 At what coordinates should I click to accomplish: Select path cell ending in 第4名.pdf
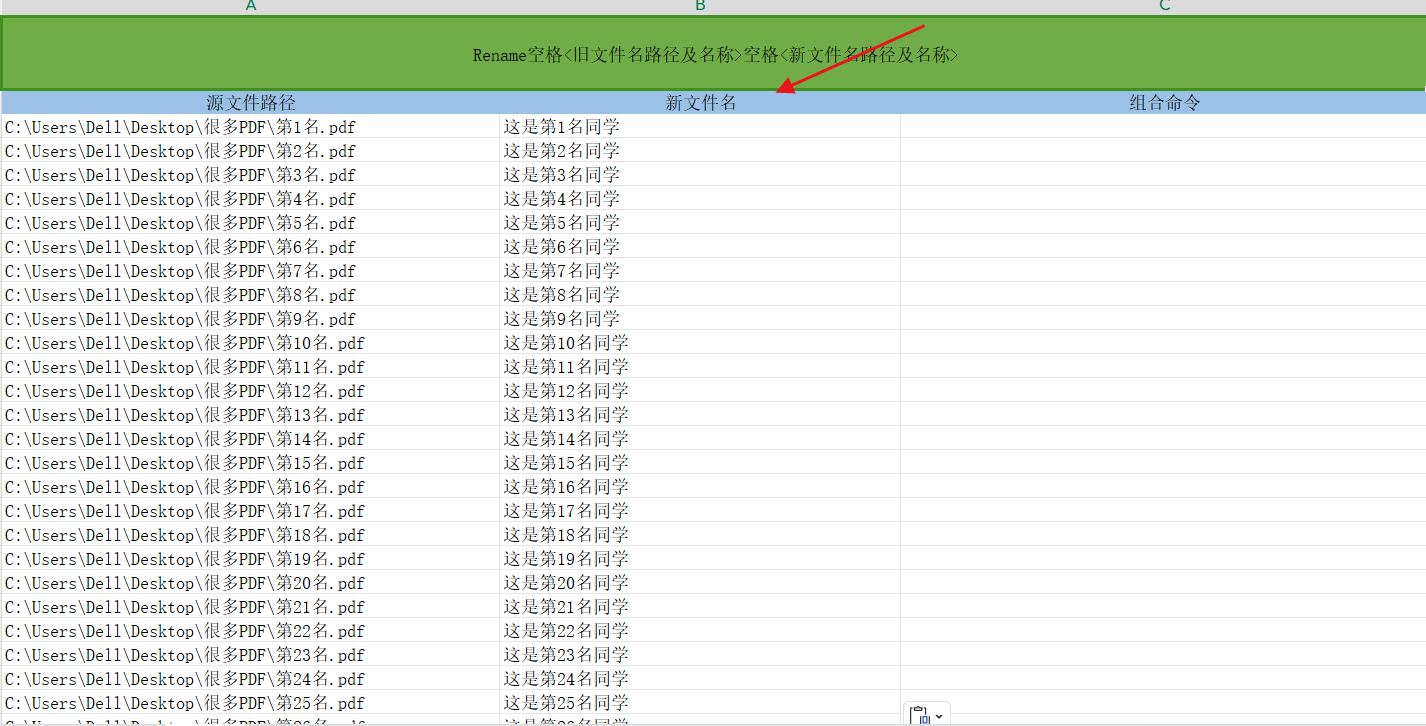[x=251, y=199]
